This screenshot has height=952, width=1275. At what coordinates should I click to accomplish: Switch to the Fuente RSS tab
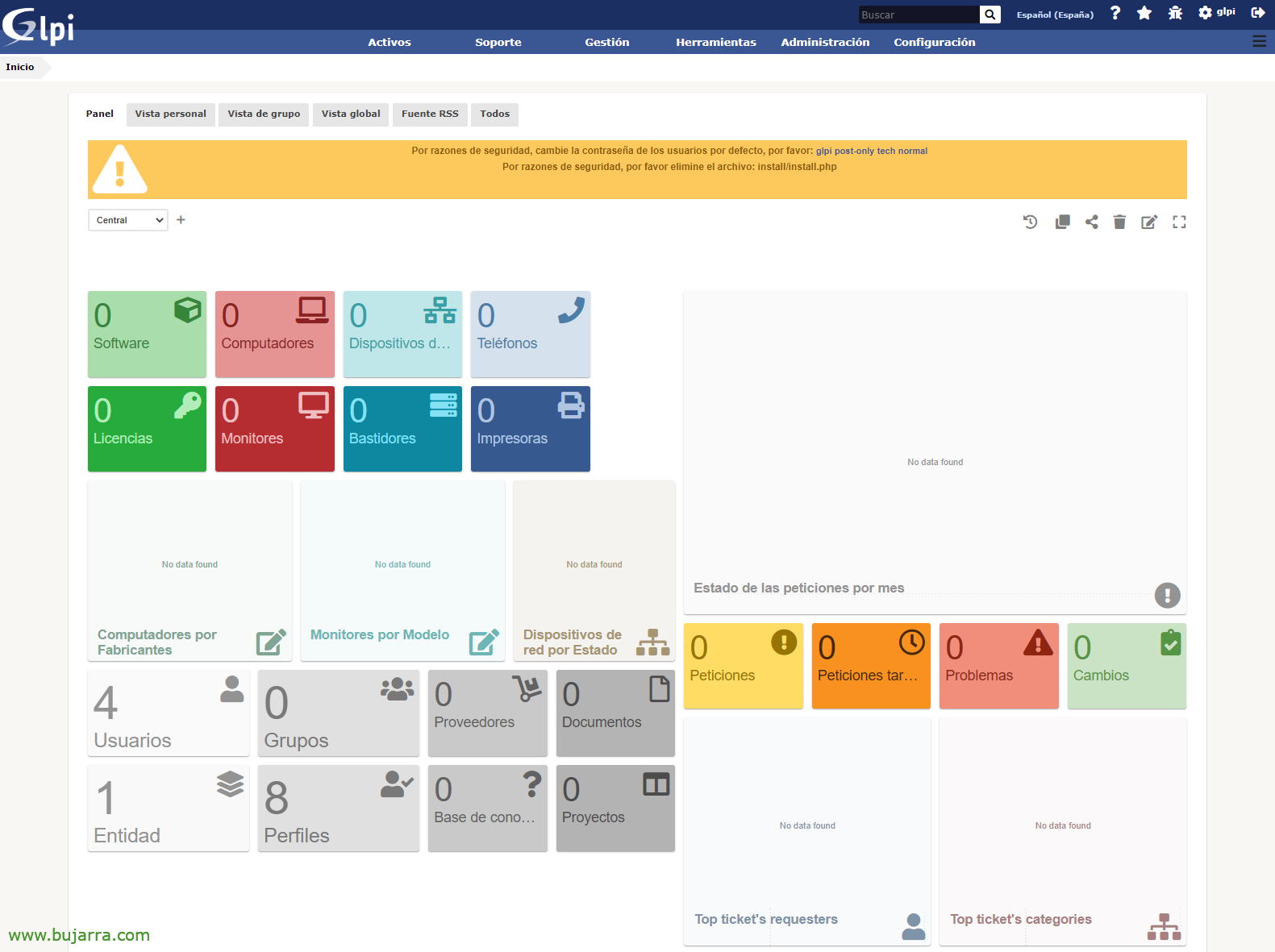tap(430, 114)
